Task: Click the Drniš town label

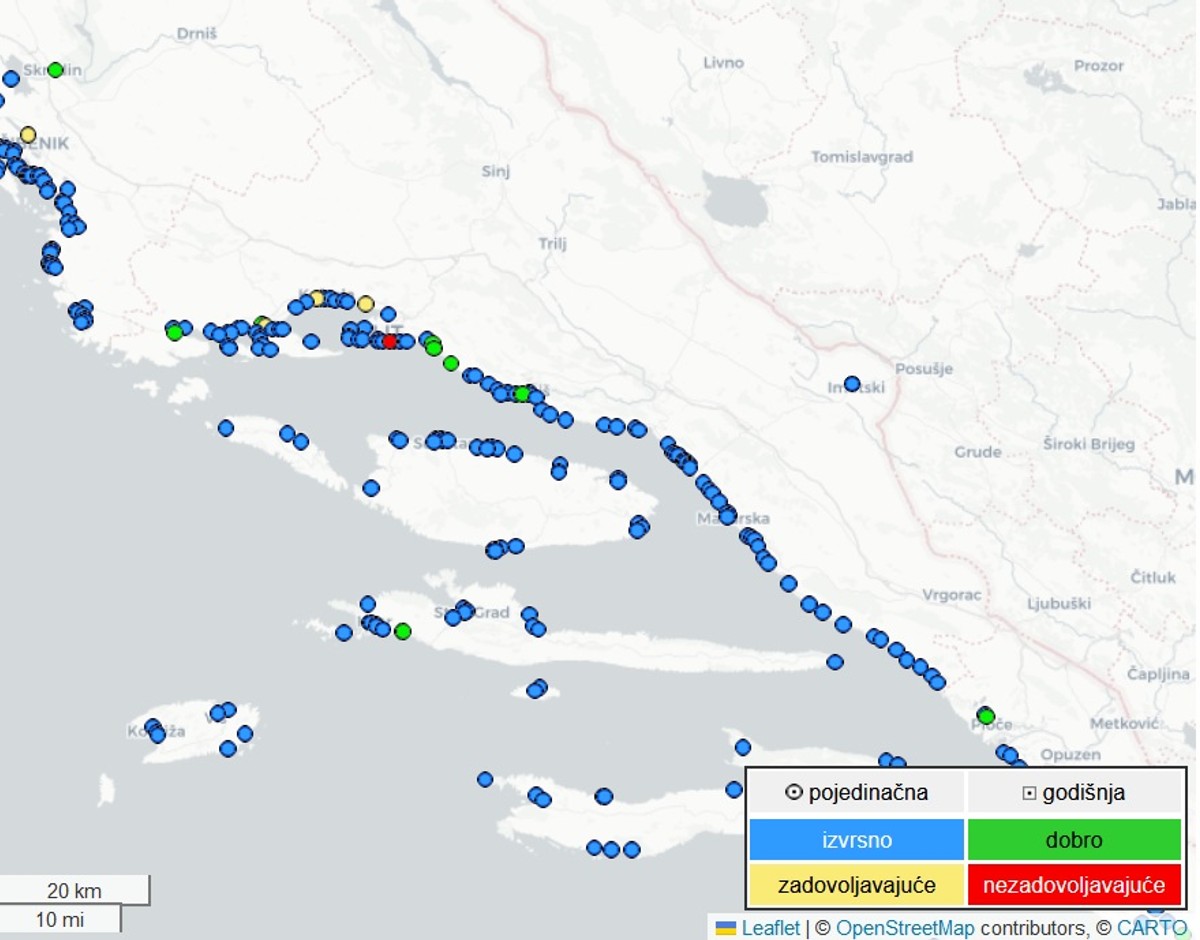Action: point(196,33)
